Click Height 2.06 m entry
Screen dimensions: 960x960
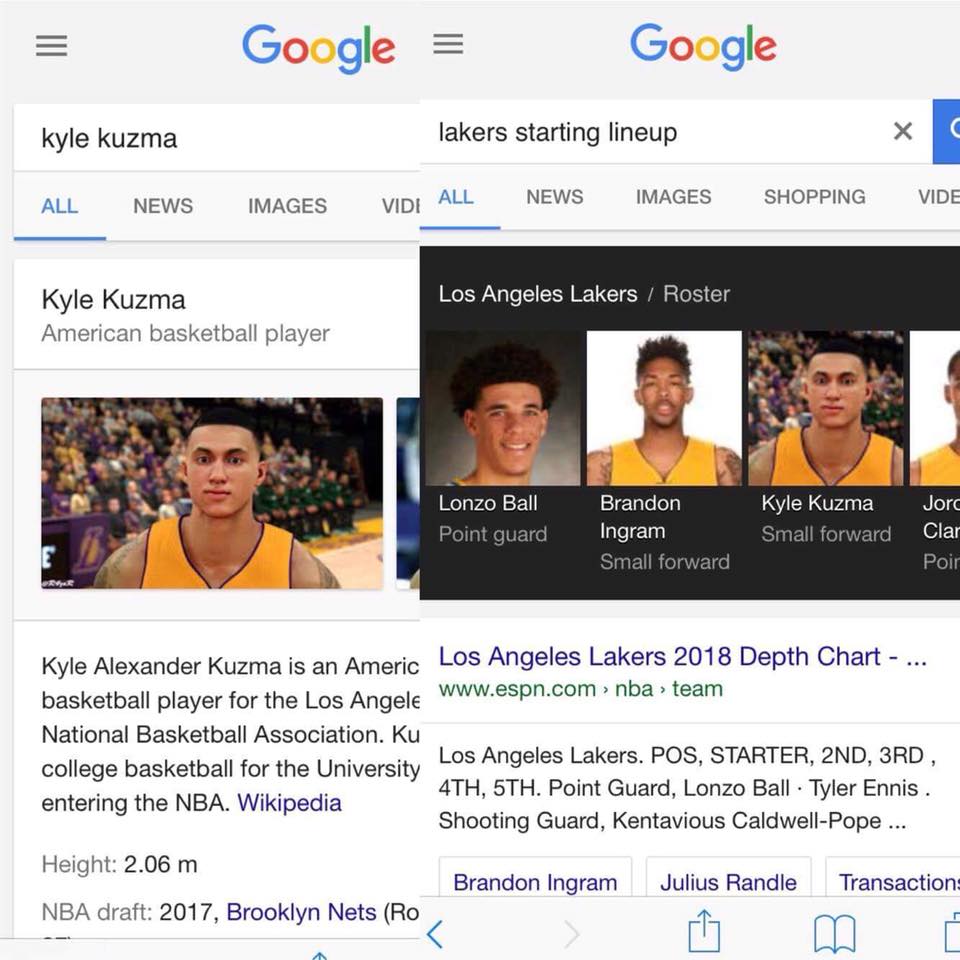coord(119,864)
